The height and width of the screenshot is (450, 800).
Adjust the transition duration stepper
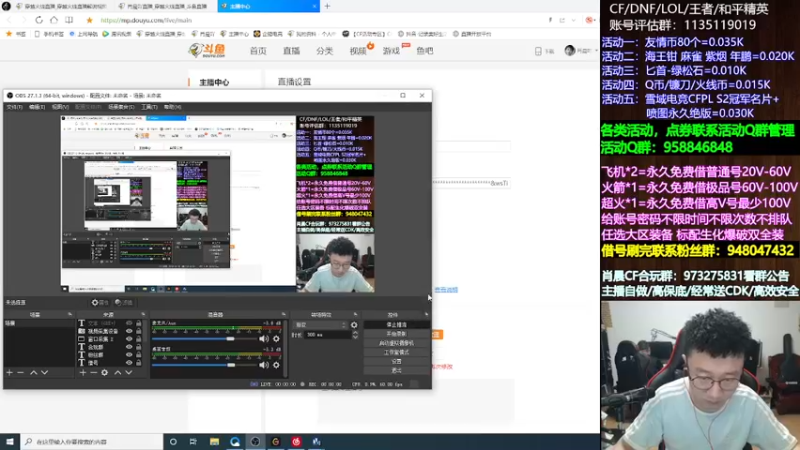pyautogui.click(x=355, y=335)
